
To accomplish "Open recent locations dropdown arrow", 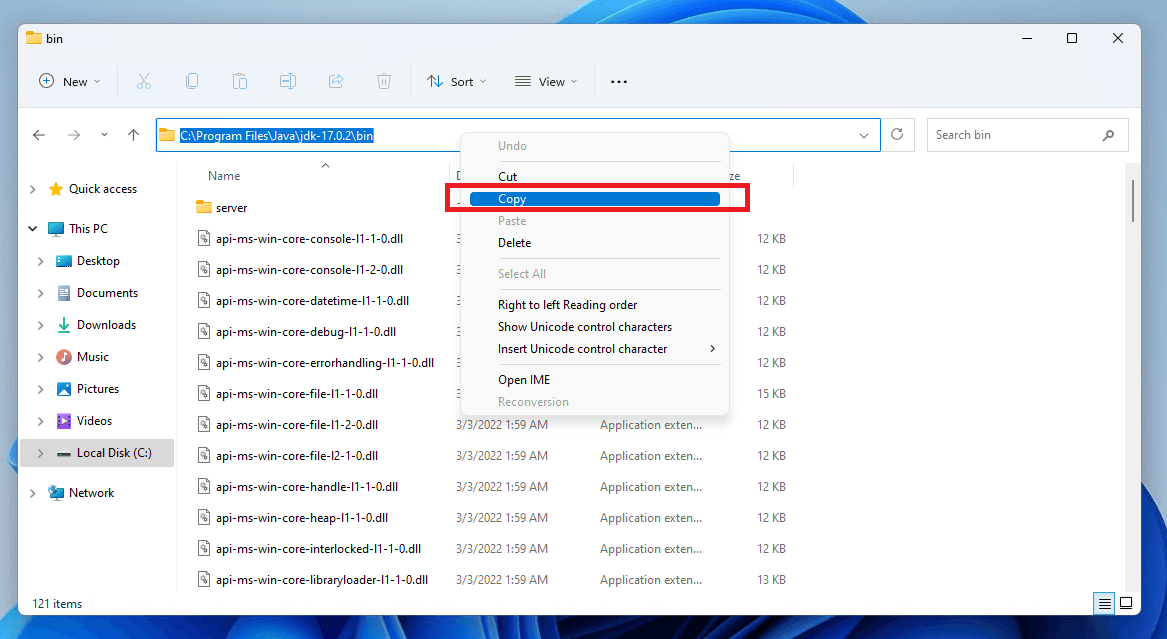I will (104, 135).
